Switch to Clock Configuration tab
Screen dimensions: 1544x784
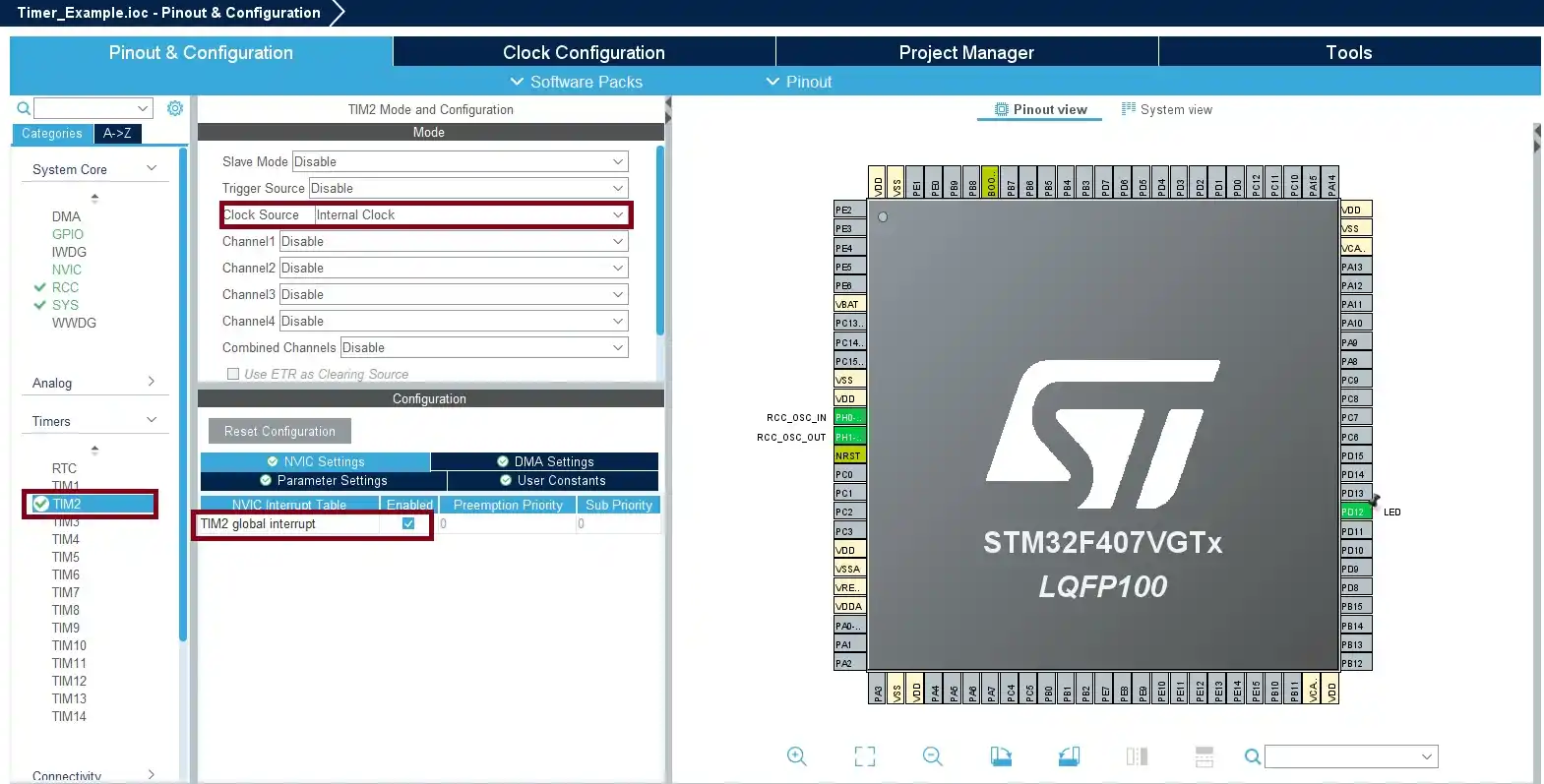point(585,52)
